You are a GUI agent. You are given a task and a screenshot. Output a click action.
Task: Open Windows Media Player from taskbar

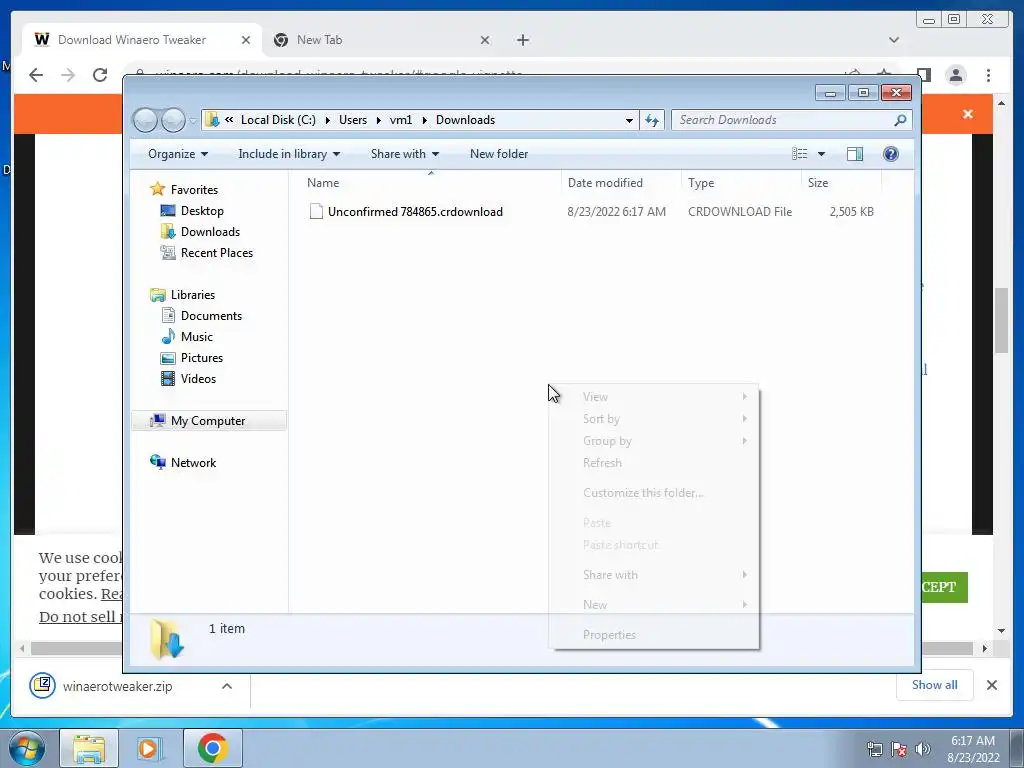point(150,748)
